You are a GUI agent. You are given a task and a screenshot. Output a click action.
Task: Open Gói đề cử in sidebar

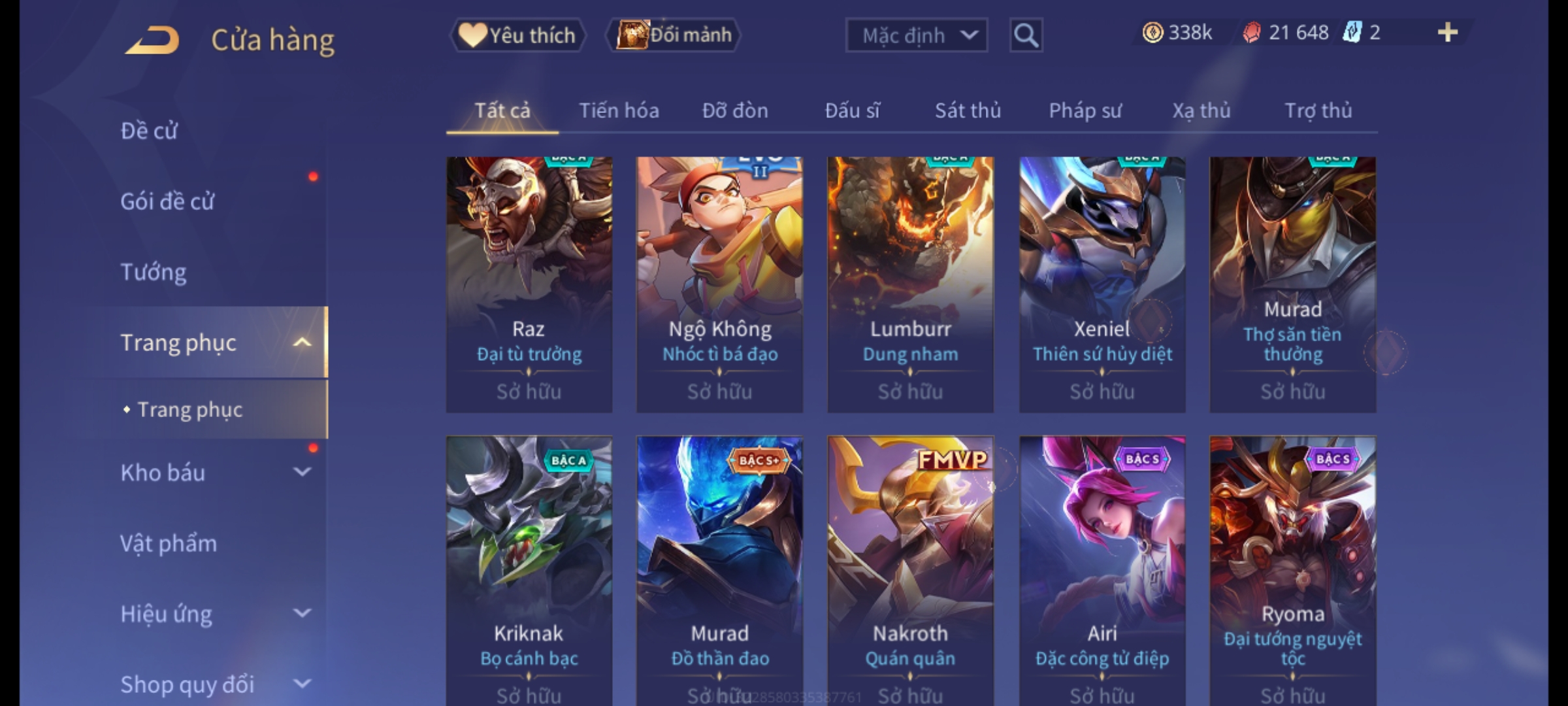167,201
